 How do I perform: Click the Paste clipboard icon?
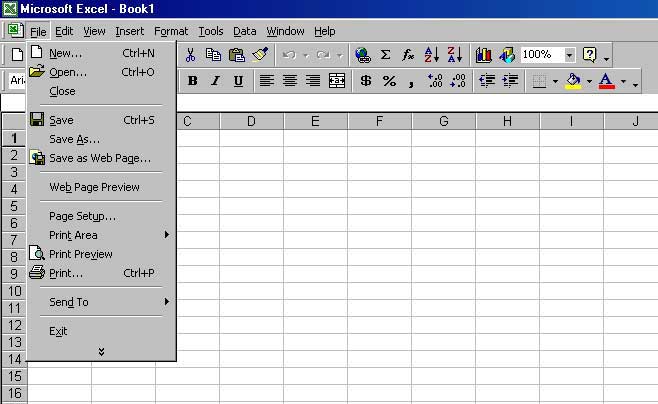(x=237, y=55)
